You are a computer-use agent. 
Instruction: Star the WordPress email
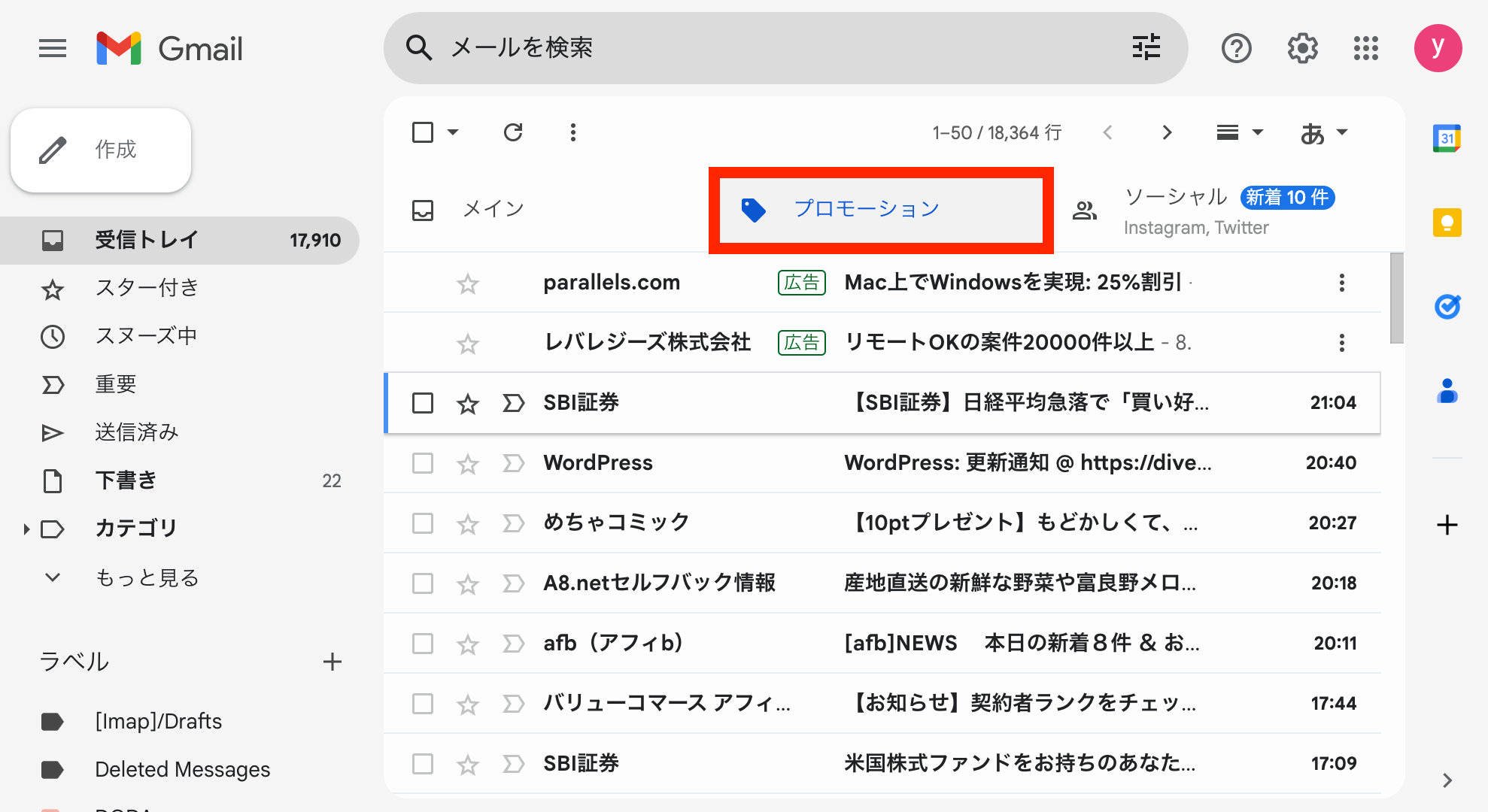(x=468, y=464)
